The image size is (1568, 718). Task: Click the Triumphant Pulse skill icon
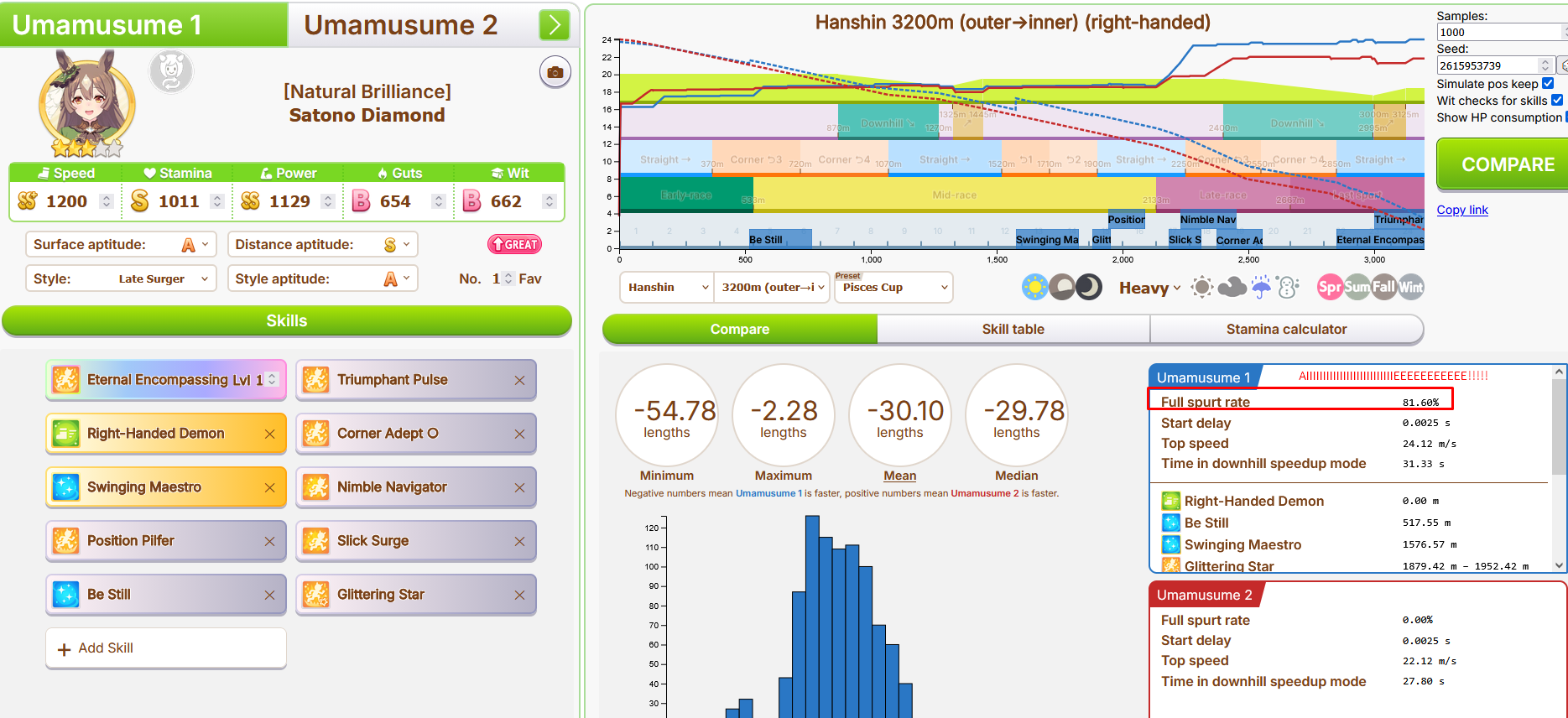point(315,380)
